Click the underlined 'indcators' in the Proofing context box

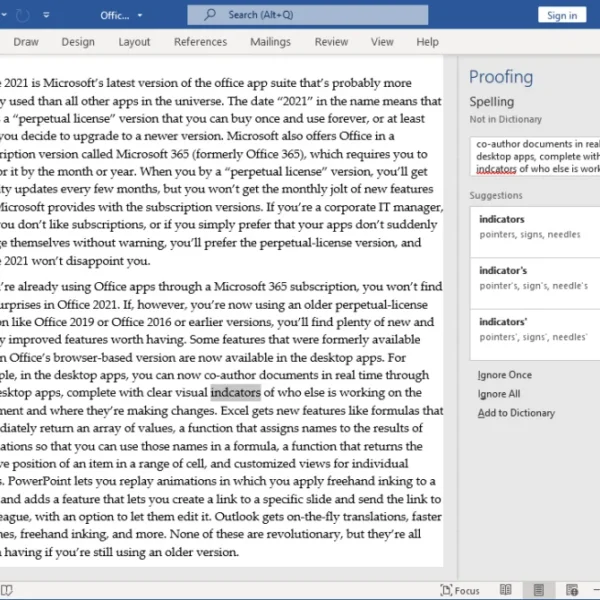point(496,169)
